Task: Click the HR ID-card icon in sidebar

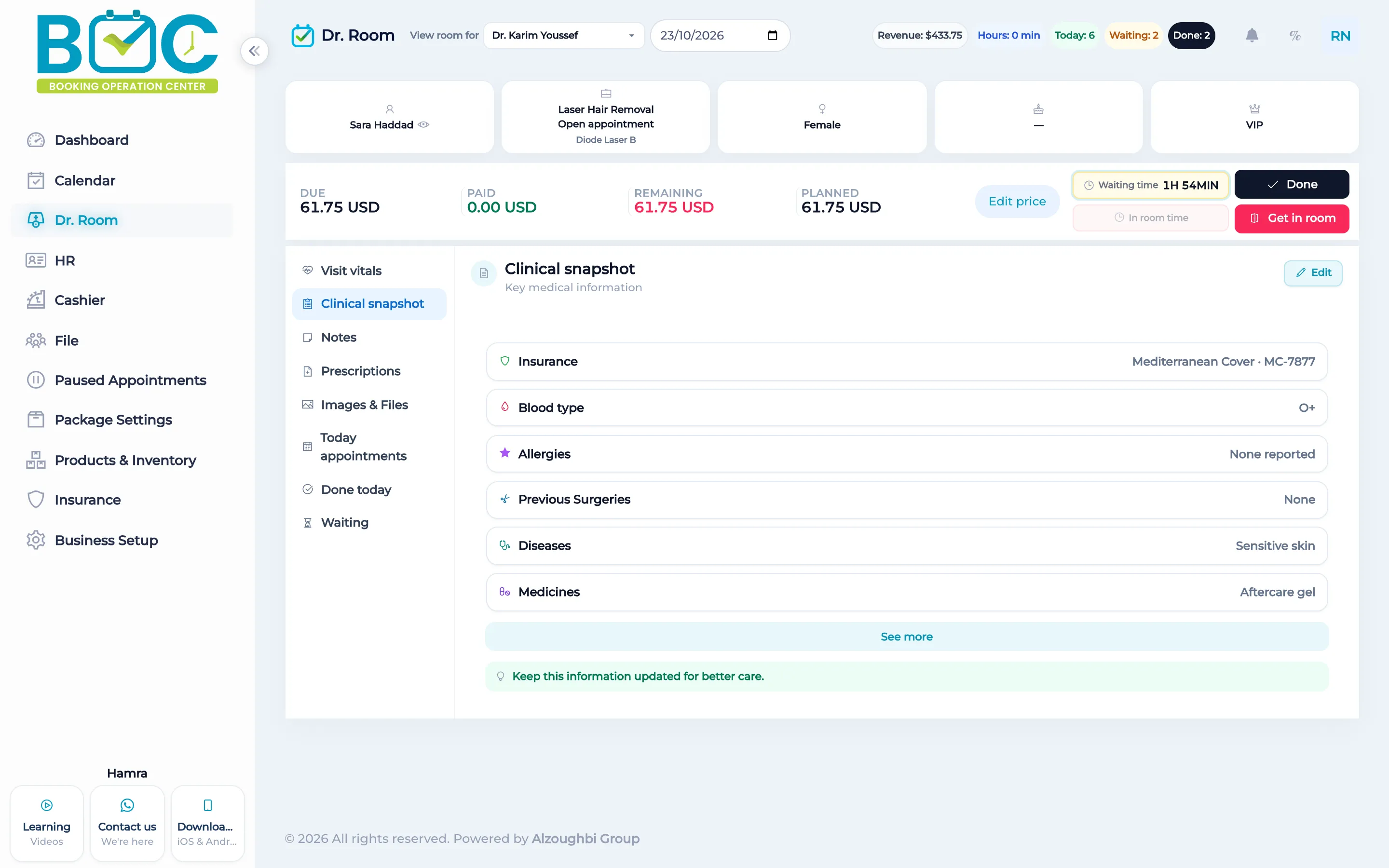Action: [x=36, y=260]
